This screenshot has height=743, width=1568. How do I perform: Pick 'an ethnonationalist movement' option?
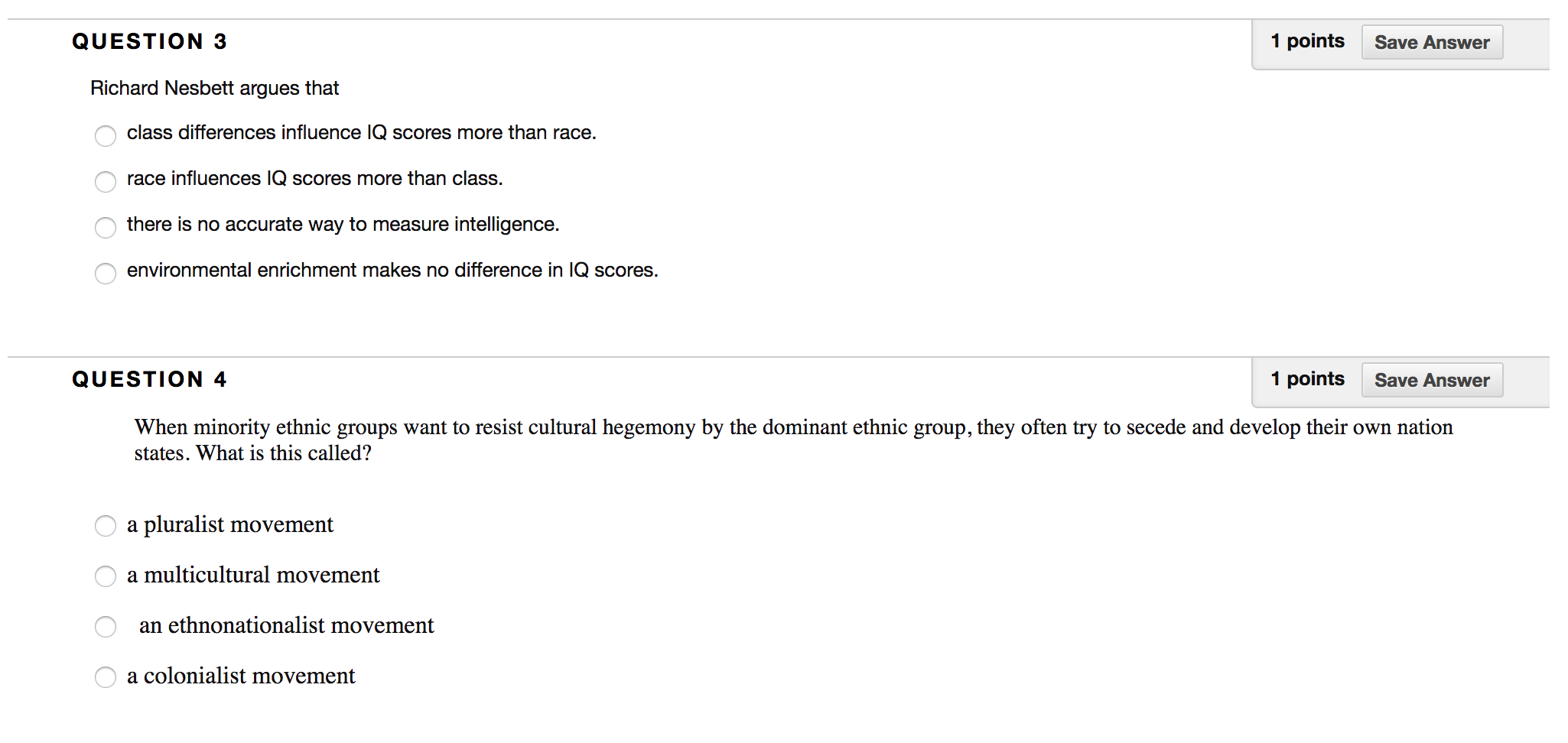click(x=106, y=627)
